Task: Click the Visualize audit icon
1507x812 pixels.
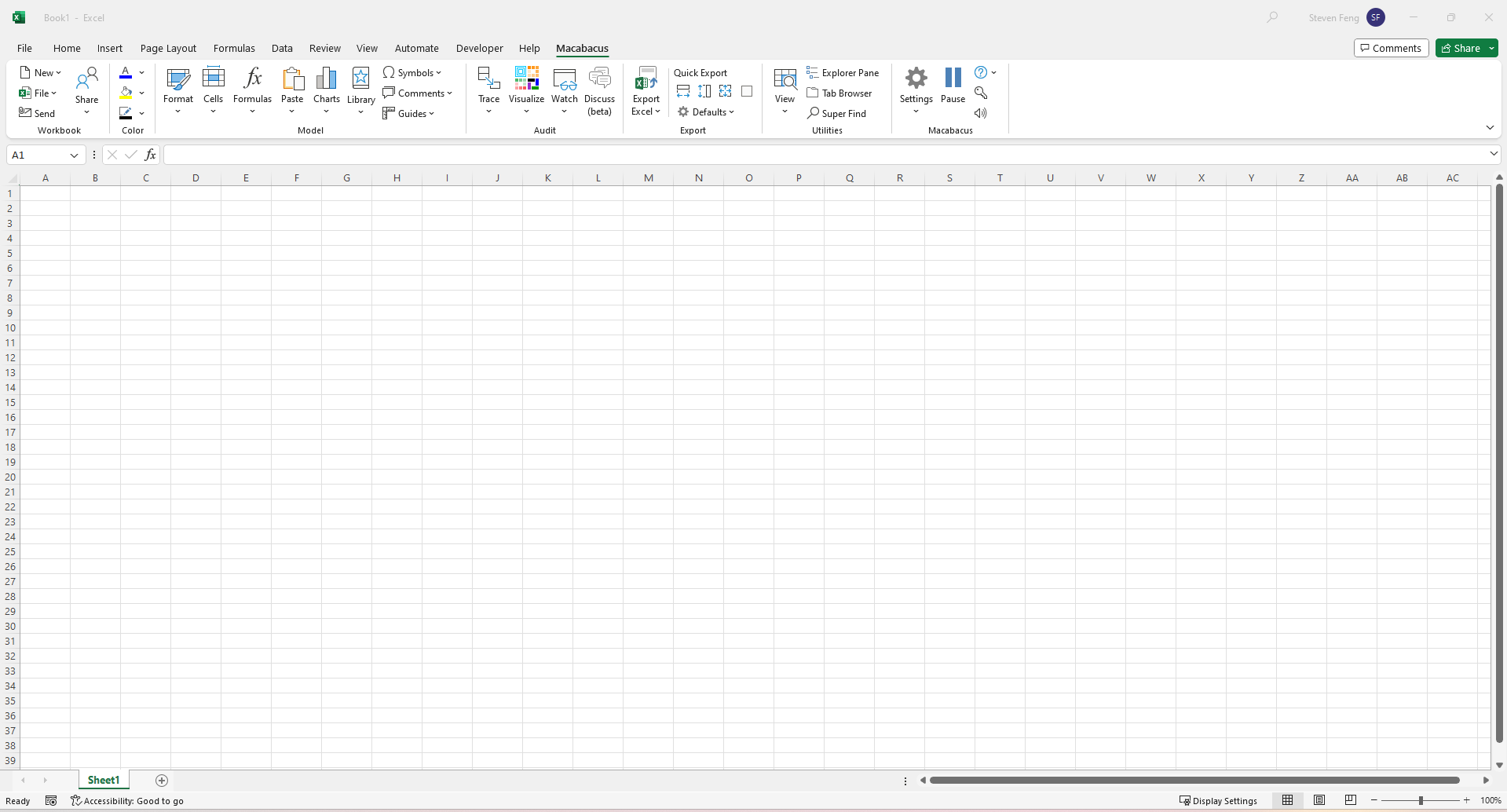Action: (526, 85)
